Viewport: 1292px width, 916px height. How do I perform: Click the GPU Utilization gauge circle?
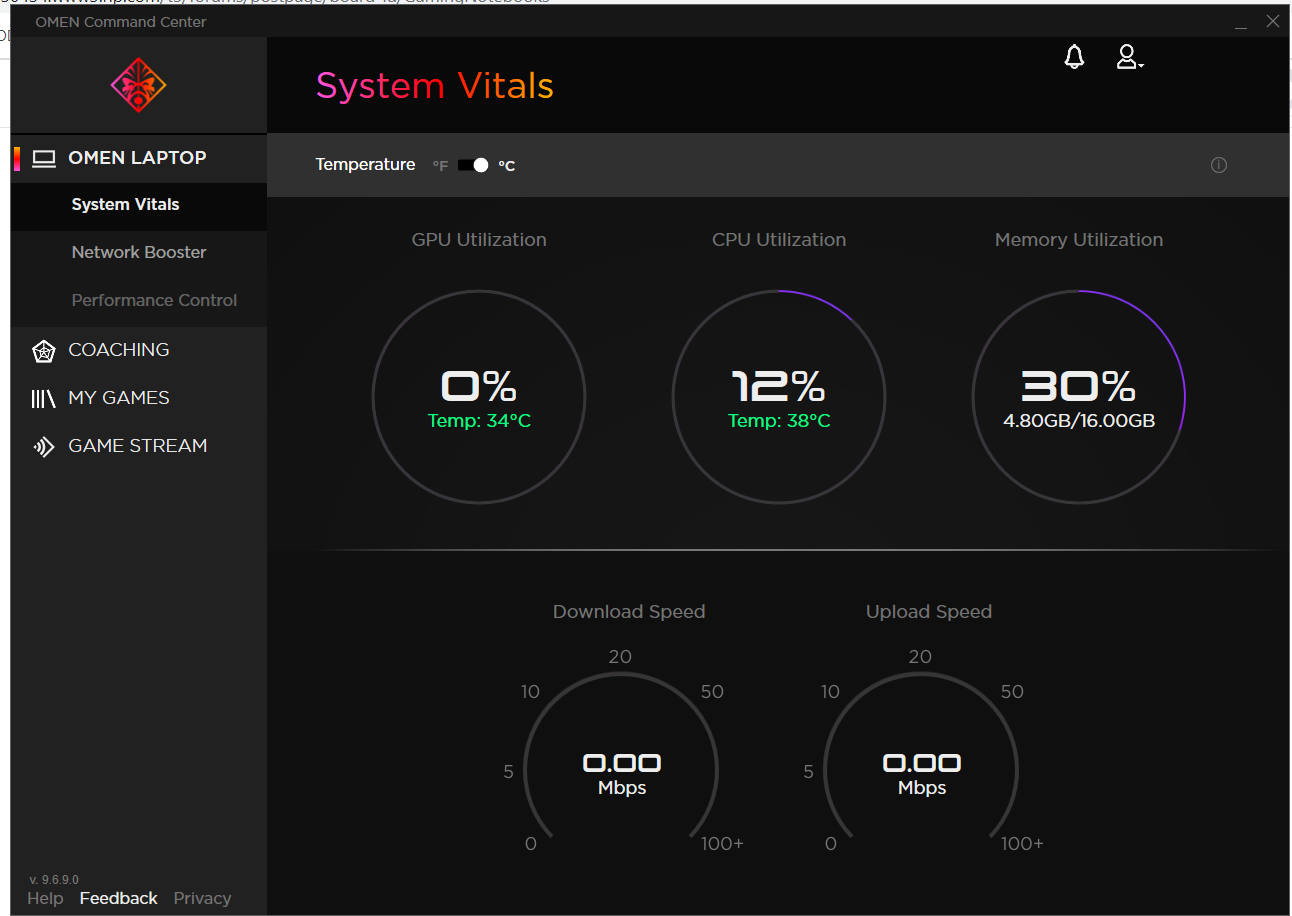tap(479, 397)
